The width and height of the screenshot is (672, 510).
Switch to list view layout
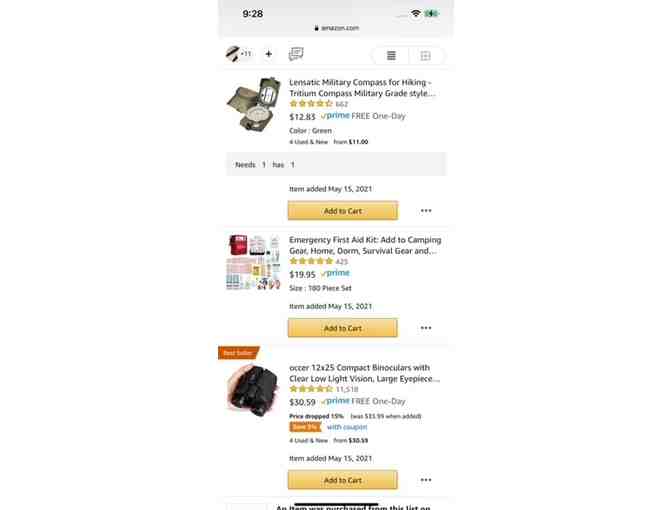pos(391,56)
